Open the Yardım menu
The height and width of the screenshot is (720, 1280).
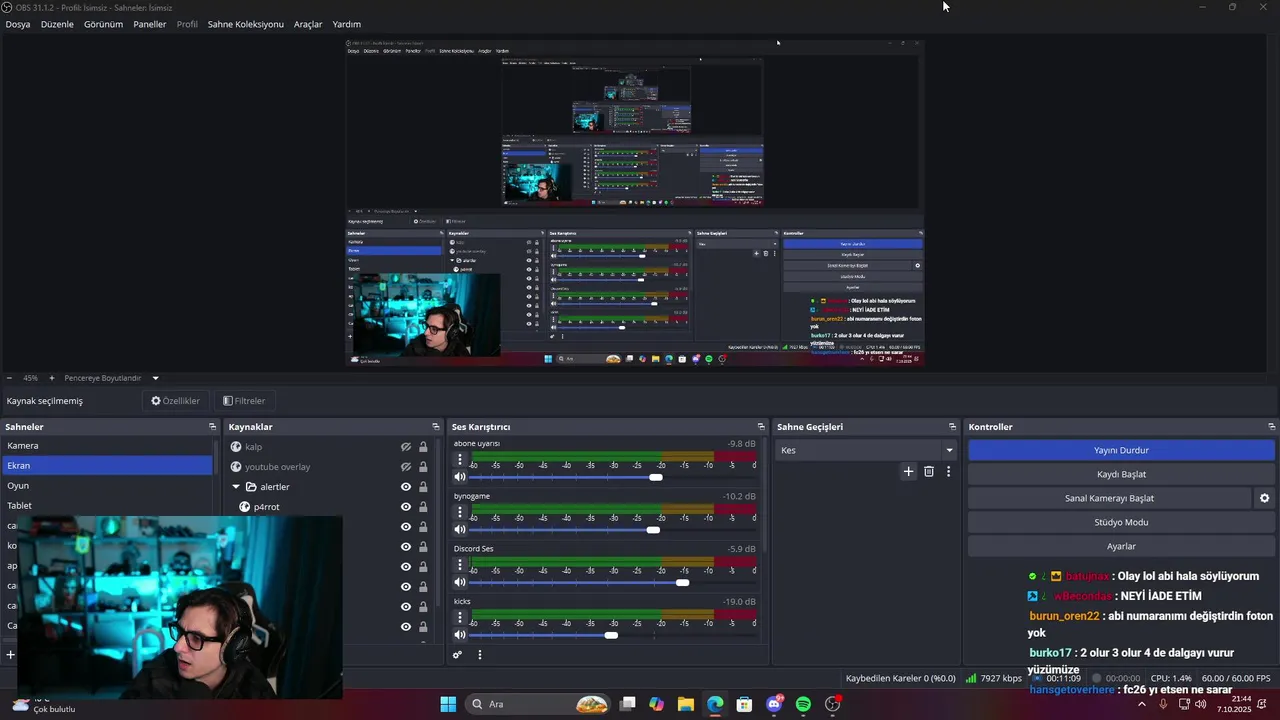coord(347,24)
